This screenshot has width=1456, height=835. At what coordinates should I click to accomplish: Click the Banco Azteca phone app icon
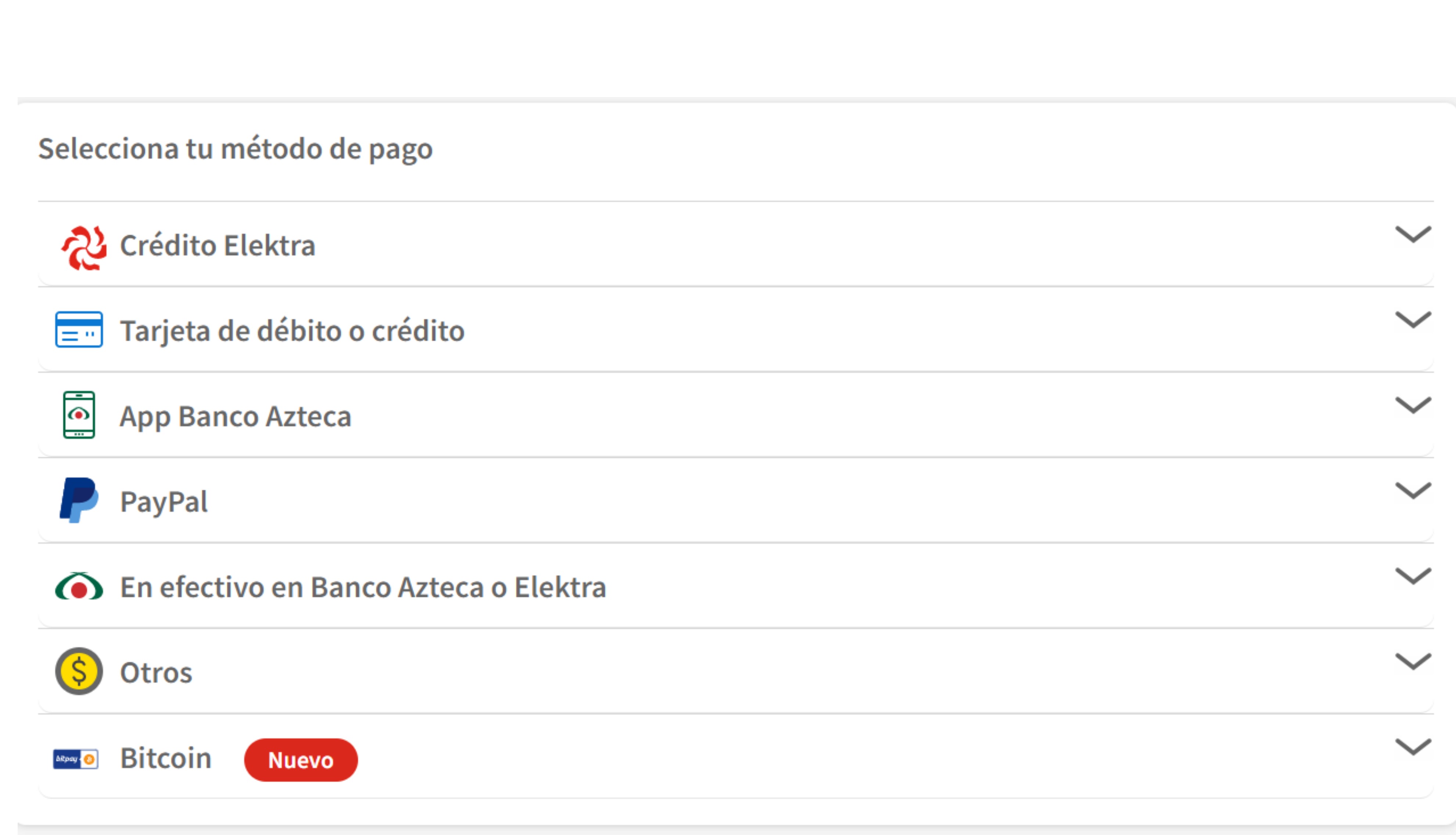click(79, 415)
